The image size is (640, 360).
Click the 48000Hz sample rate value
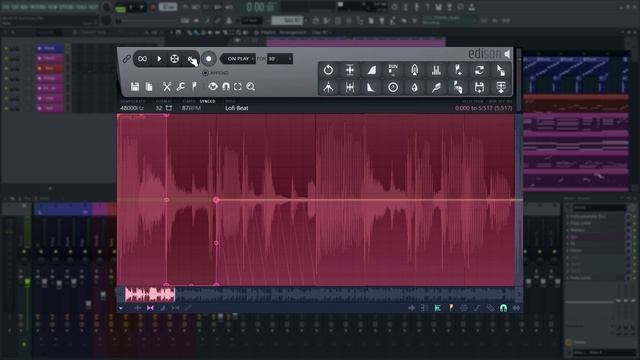[131, 108]
